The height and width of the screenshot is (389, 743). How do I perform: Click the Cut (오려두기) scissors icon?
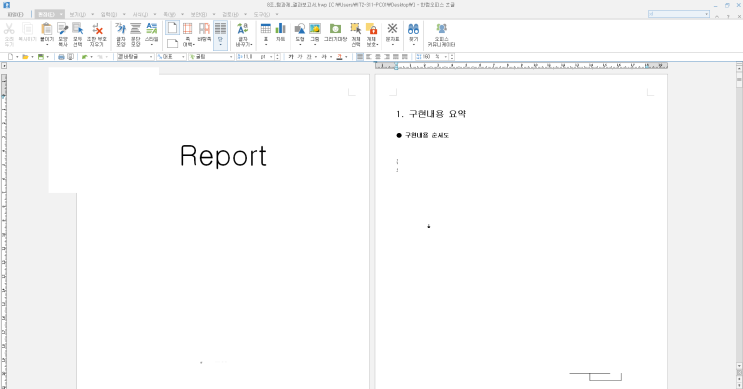[x=9, y=29]
